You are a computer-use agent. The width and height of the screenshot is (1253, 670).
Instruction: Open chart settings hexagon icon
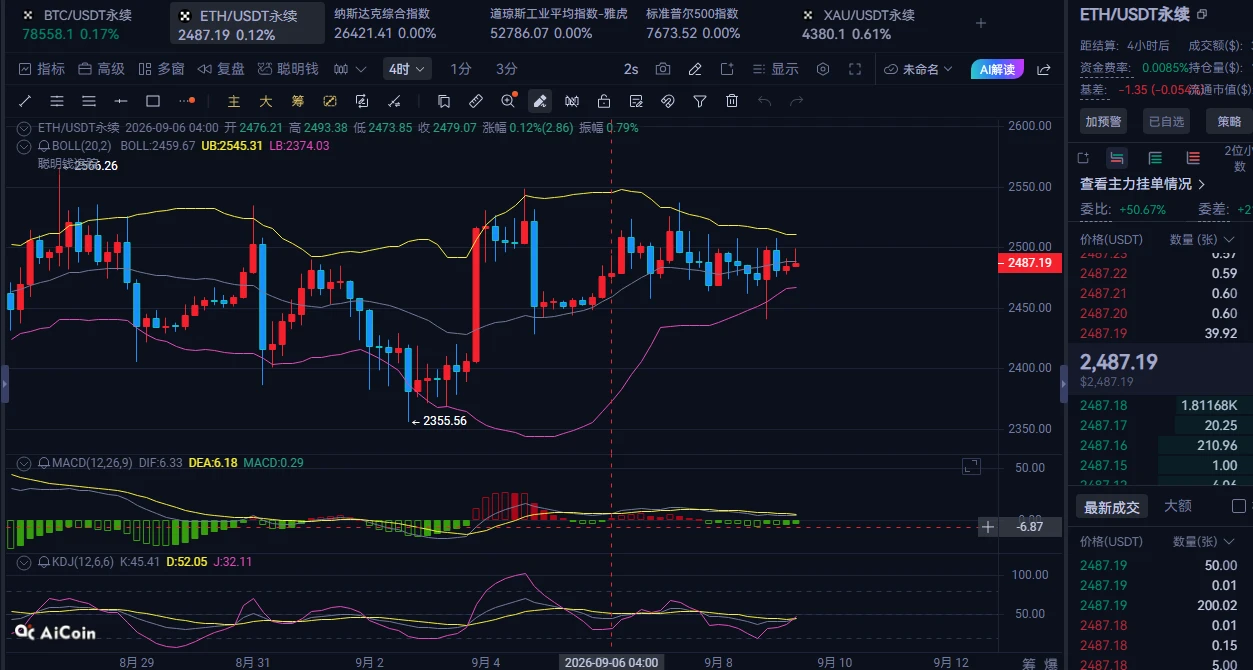point(823,69)
